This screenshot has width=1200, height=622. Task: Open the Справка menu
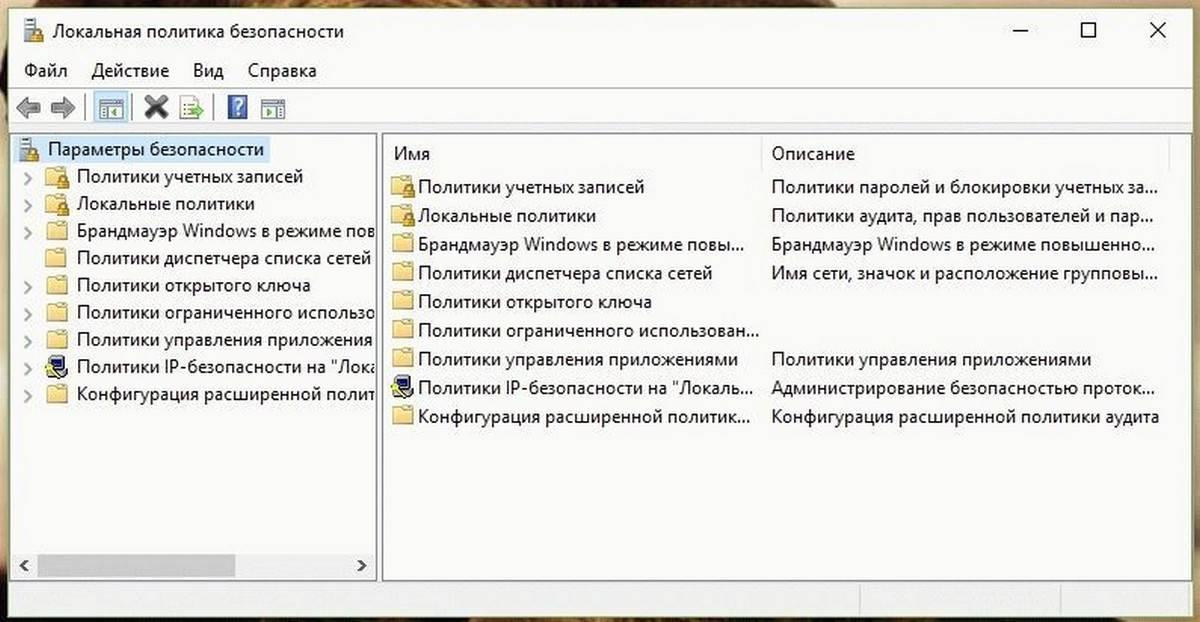282,71
